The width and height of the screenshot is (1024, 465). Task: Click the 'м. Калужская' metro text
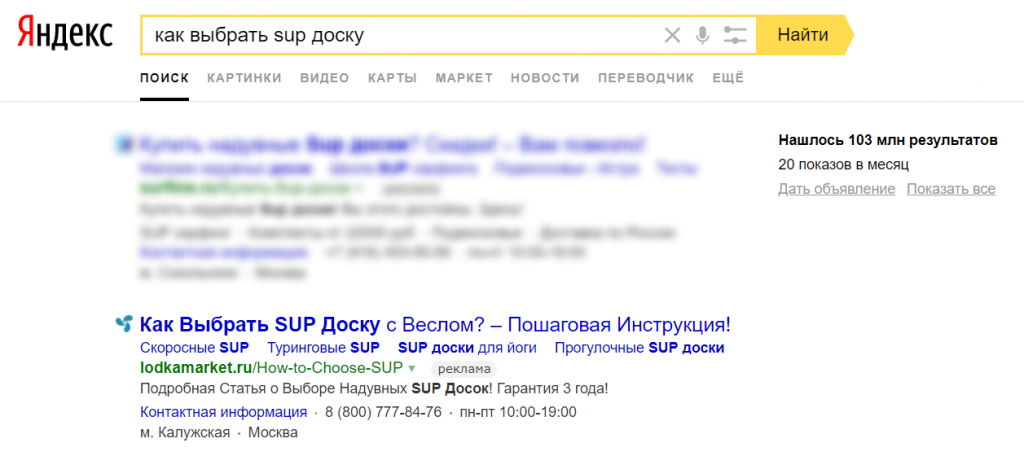pyautogui.click(x=185, y=433)
